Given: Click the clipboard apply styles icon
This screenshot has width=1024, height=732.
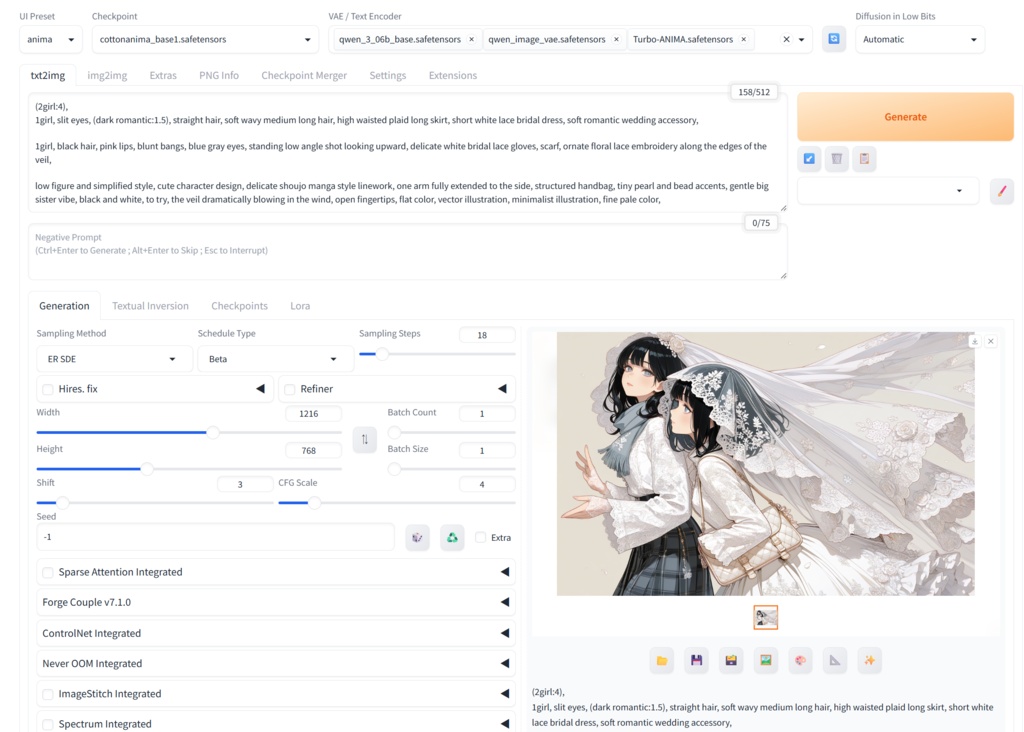Looking at the screenshot, I should 864,159.
